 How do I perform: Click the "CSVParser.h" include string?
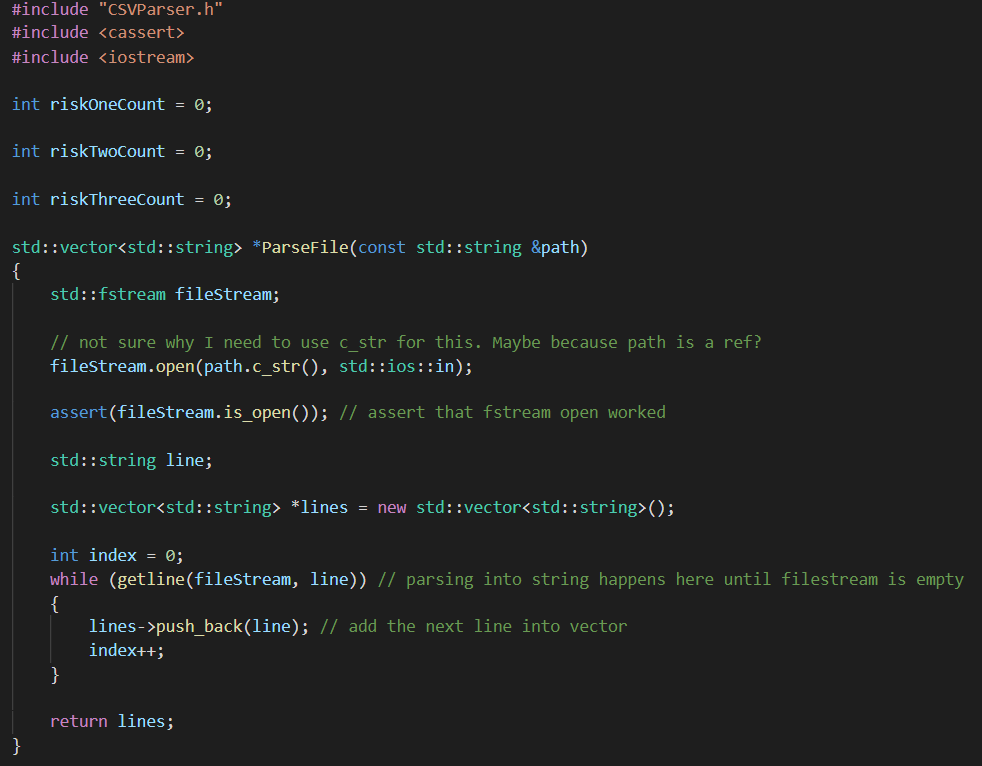click(x=160, y=9)
